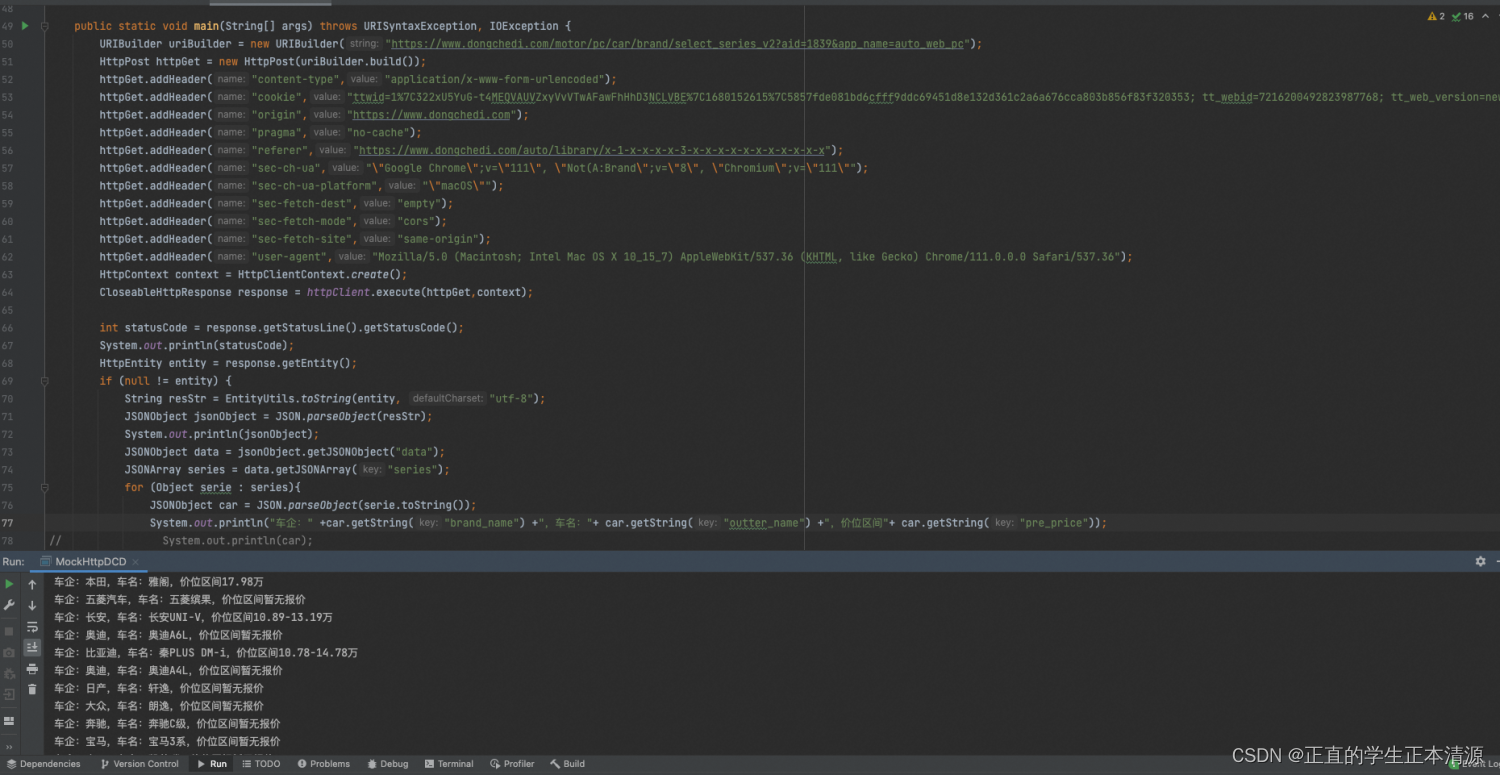
Task: Click the "pre_price" key string
Action: [x=1055, y=523]
